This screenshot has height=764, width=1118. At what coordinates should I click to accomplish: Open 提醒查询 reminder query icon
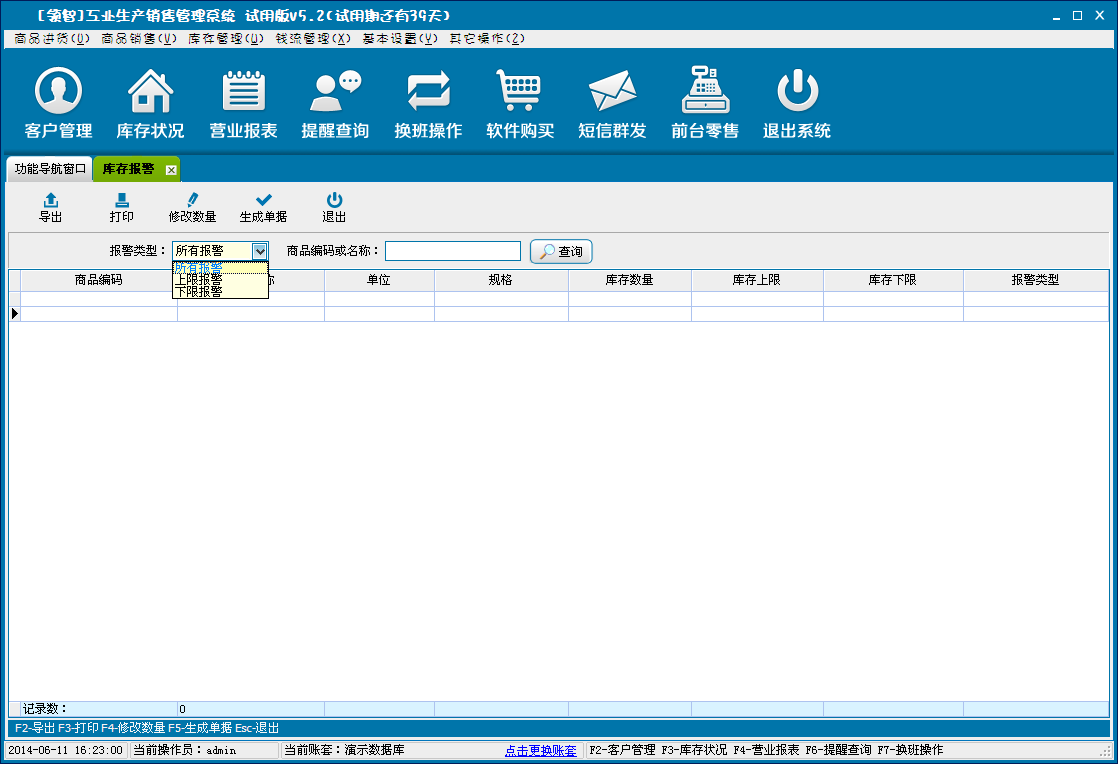click(x=335, y=92)
